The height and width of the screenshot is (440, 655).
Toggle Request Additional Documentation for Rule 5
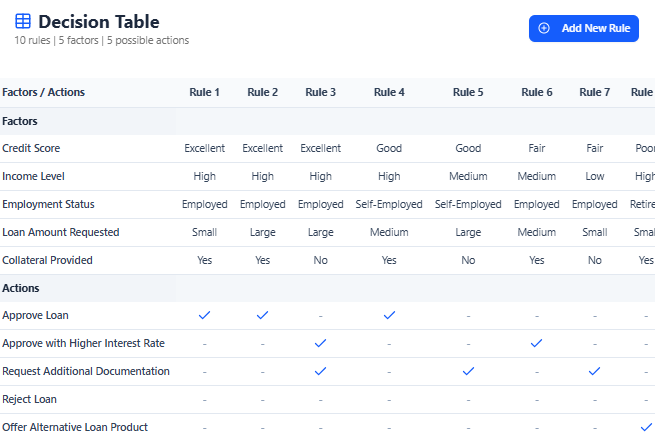click(x=468, y=371)
